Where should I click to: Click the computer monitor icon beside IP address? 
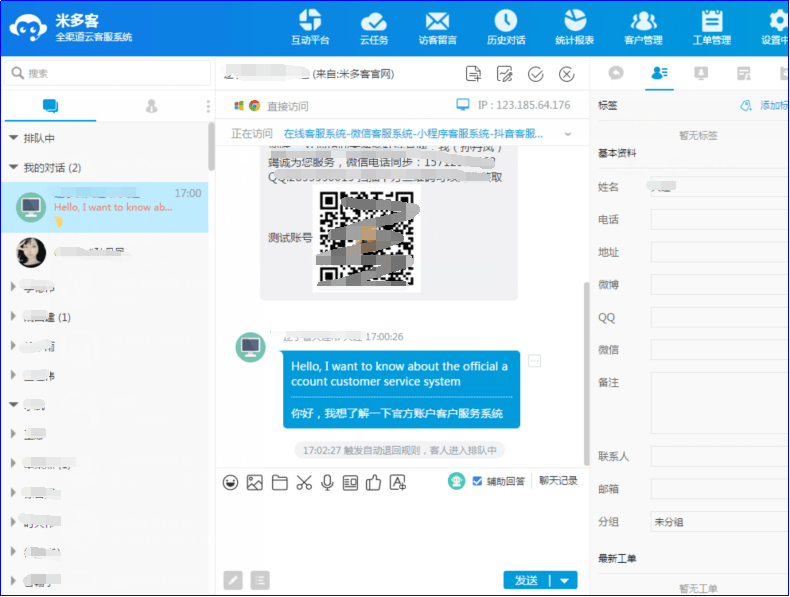(463, 104)
